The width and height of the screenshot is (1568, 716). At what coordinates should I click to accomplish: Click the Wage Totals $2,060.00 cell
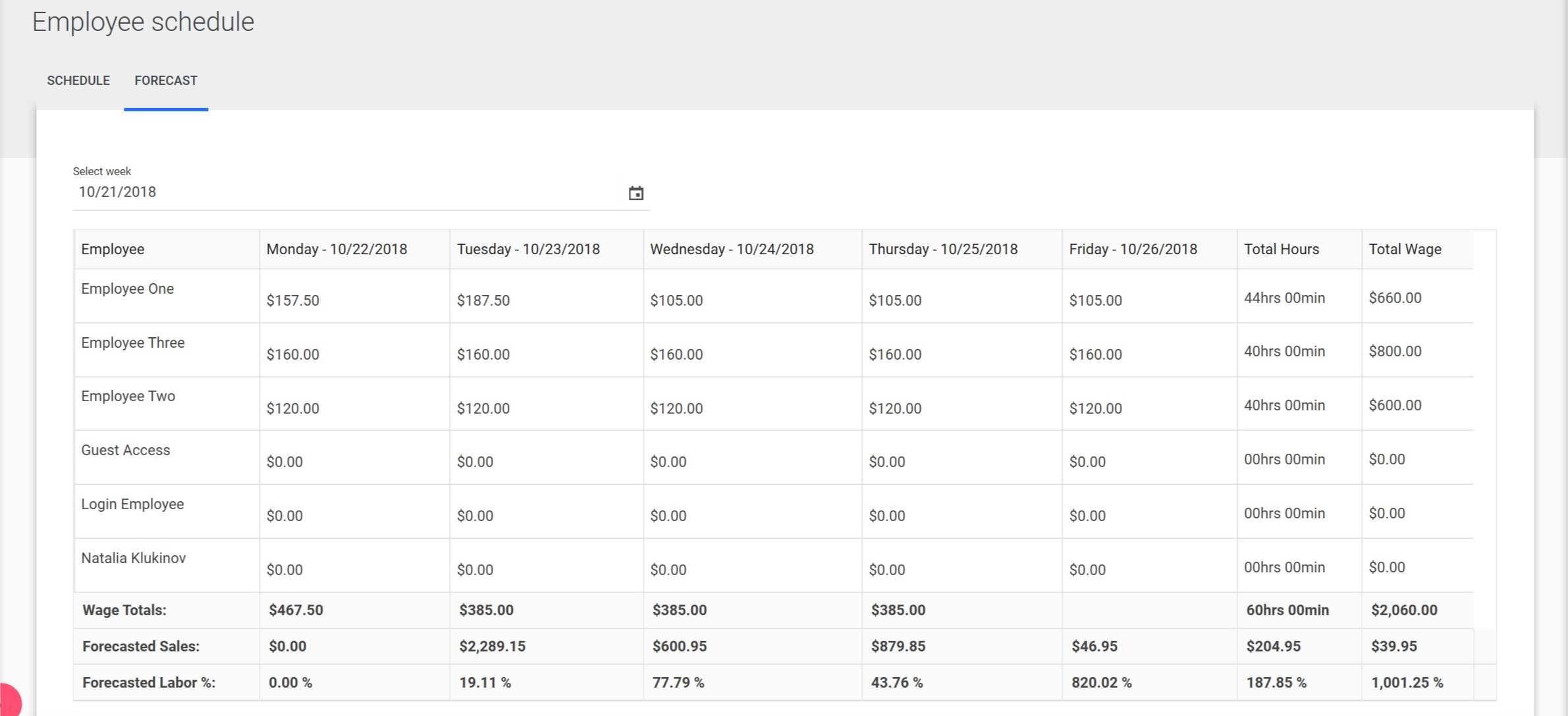click(x=1403, y=610)
